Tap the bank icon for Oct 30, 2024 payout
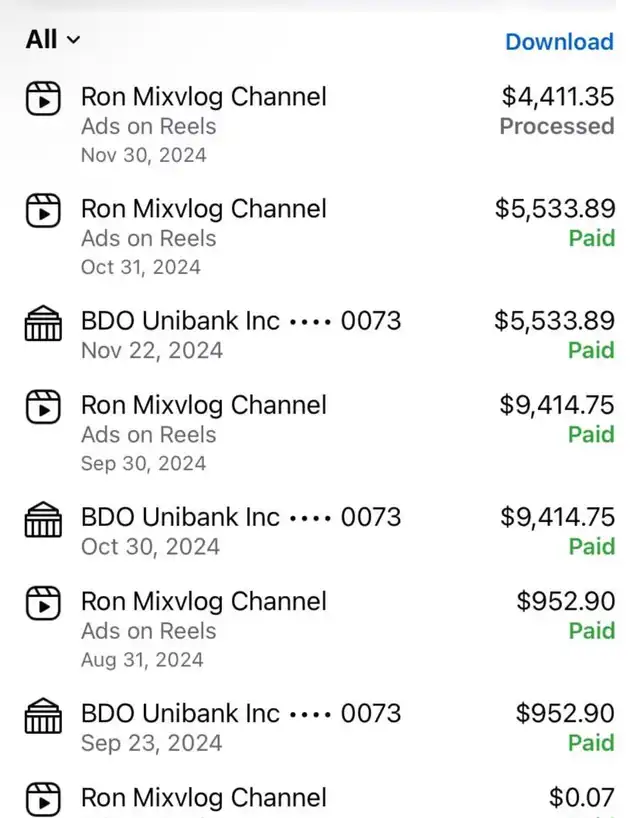The image size is (640, 818). pos(43,519)
